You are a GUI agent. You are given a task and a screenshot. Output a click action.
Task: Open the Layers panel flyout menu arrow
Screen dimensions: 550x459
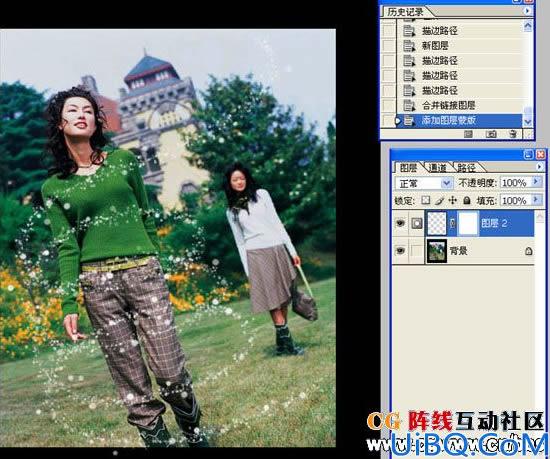[540, 167]
